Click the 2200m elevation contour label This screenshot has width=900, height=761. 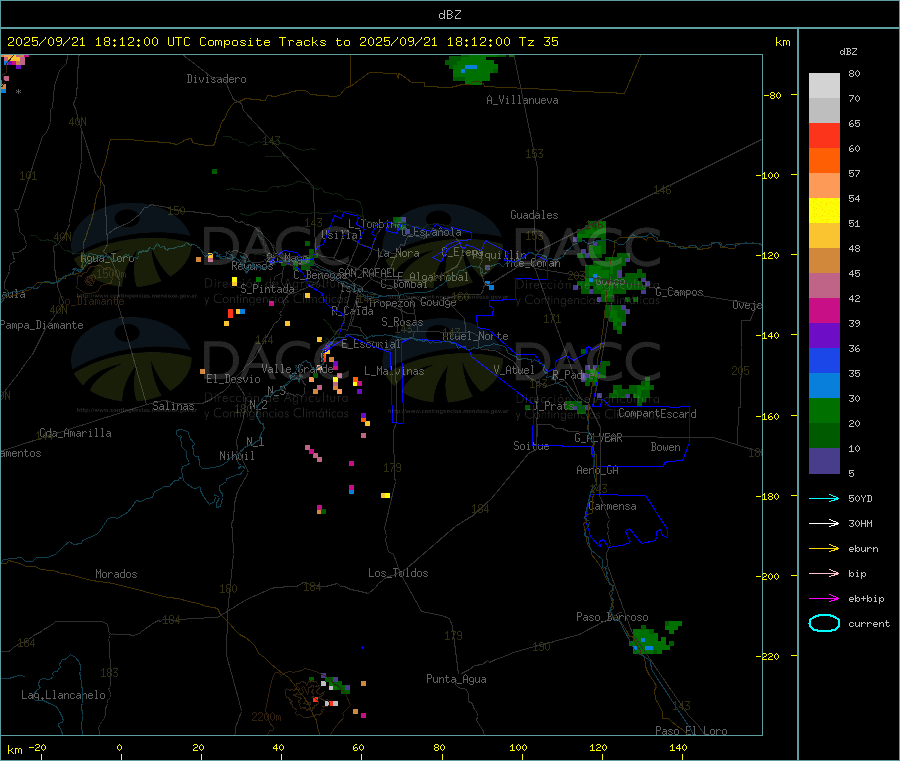(266, 717)
